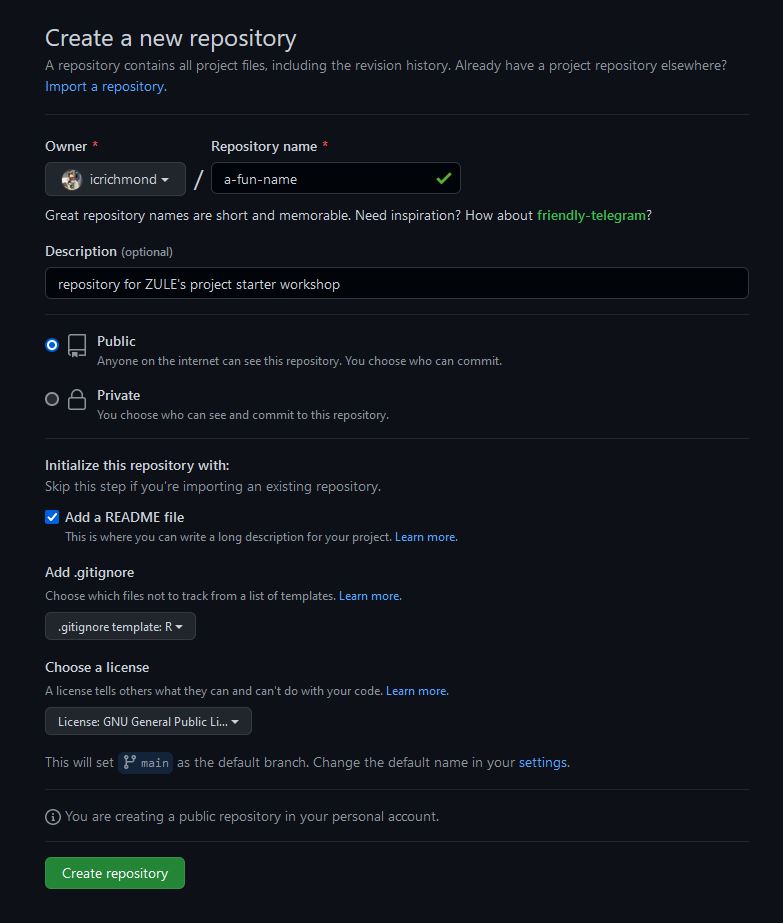Click the info circle icon near footer
Viewport: 783px width, 923px height.
tap(53, 817)
